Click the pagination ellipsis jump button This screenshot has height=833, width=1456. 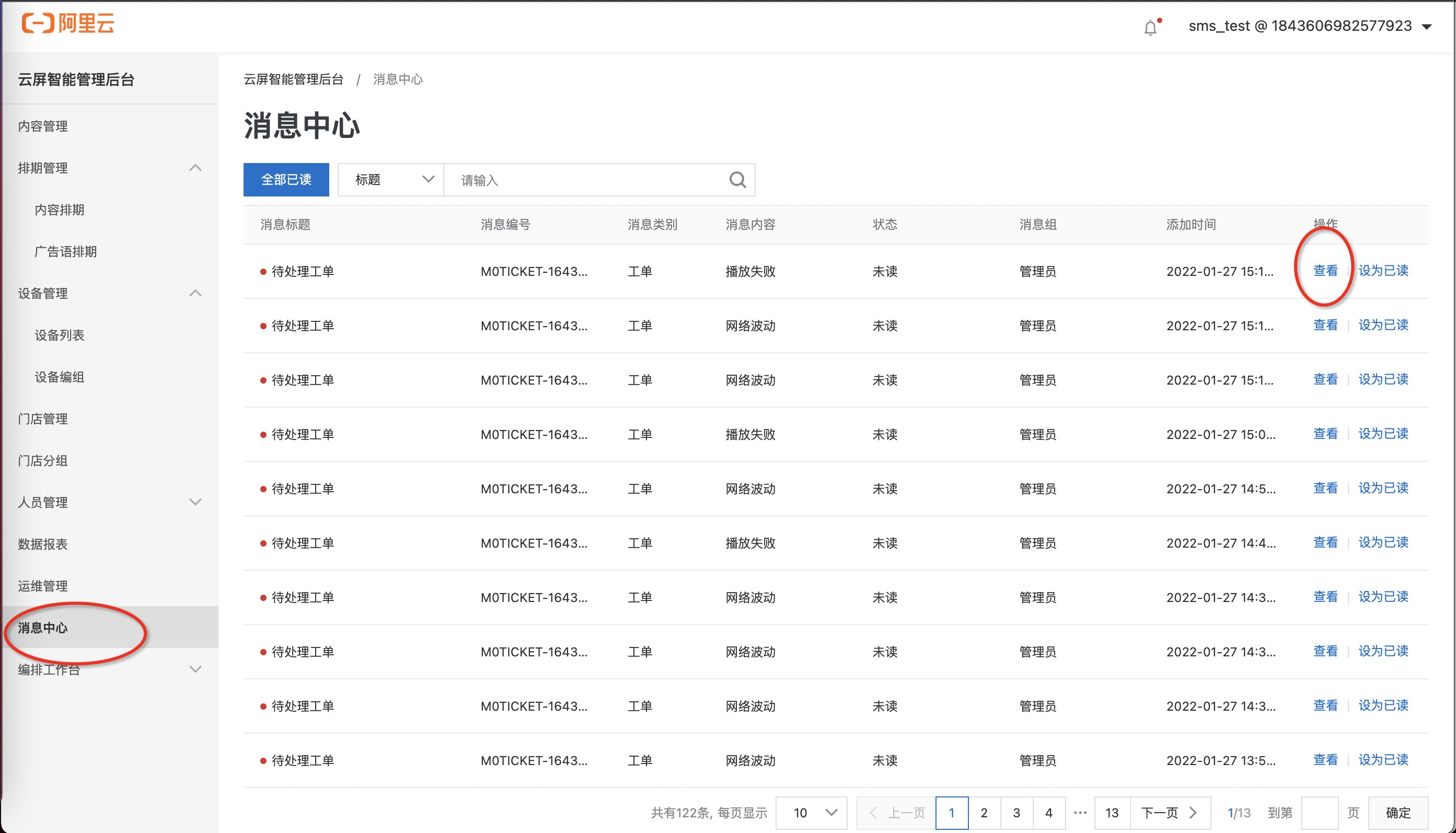(1080, 813)
